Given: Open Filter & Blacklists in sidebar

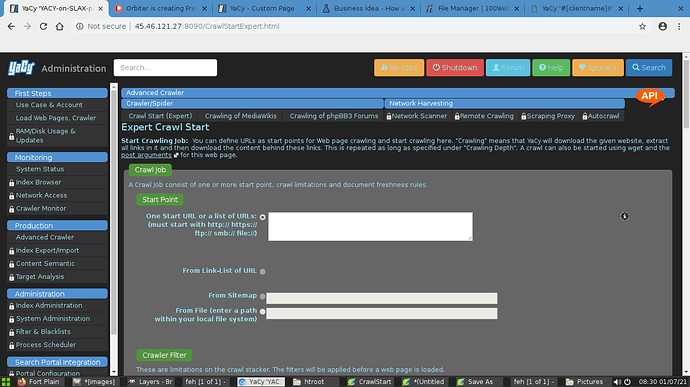Looking at the screenshot, I should point(43,332).
